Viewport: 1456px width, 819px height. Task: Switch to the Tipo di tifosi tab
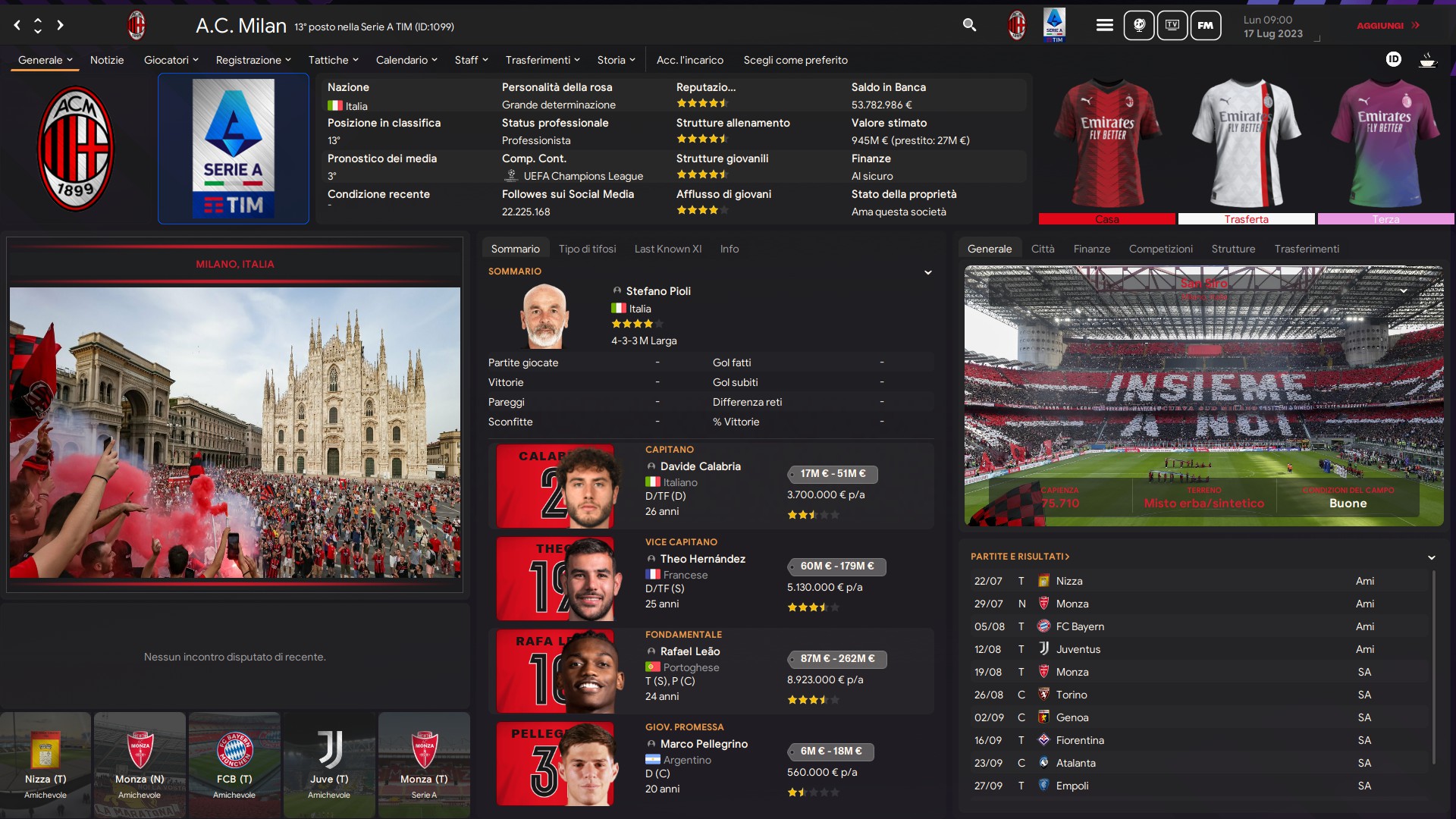(587, 249)
